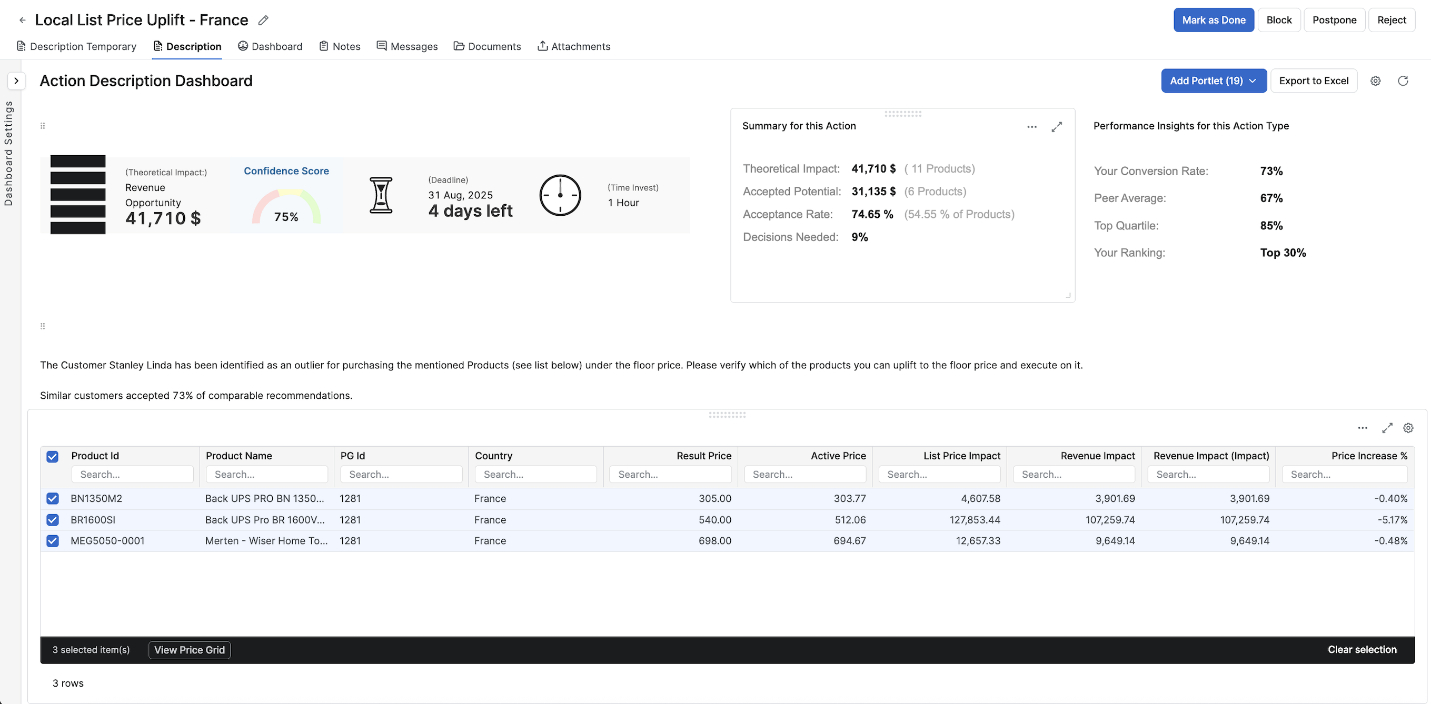
Task: Click View Price Grid button
Action: 189,650
